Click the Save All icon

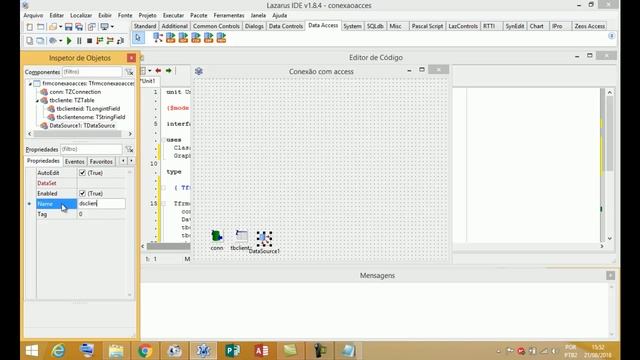pos(79,27)
